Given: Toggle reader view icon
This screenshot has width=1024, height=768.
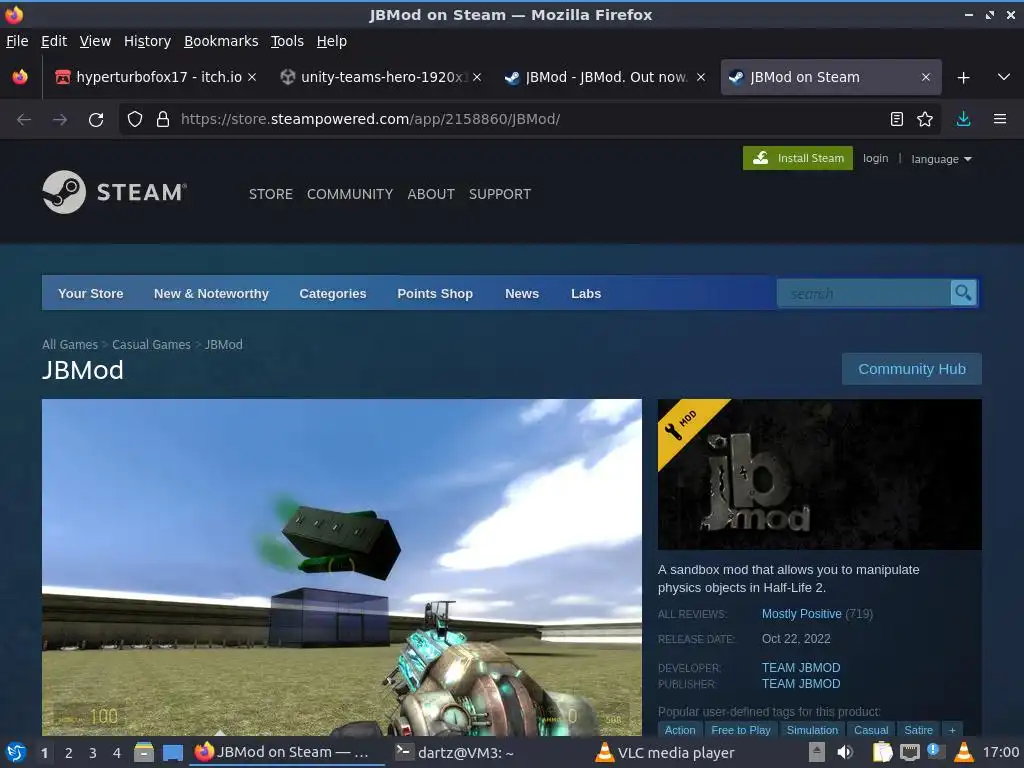Looking at the screenshot, I should pos(897,119).
